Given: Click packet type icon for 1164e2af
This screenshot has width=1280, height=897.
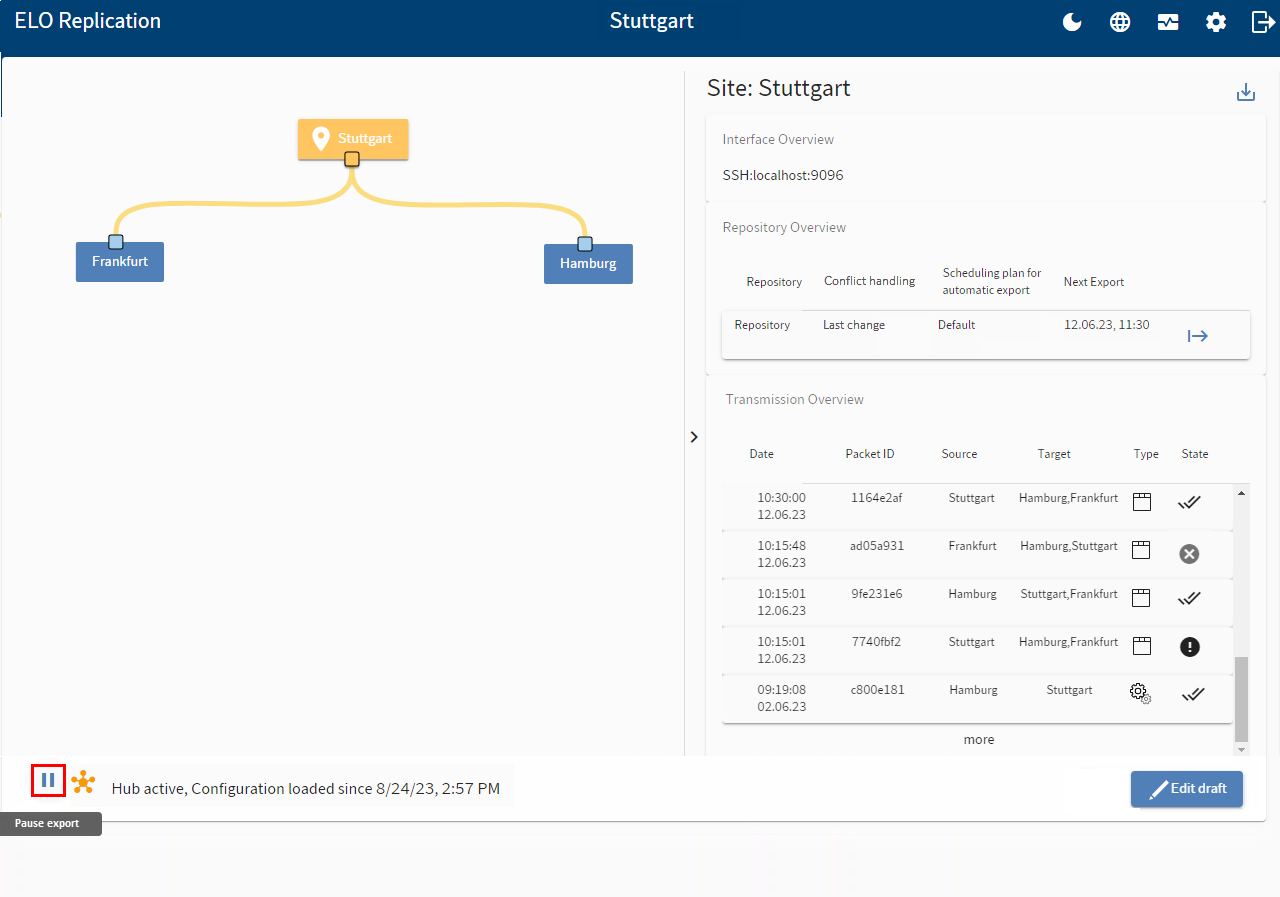Looking at the screenshot, I should pyautogui.click(x=1142, y=502).
